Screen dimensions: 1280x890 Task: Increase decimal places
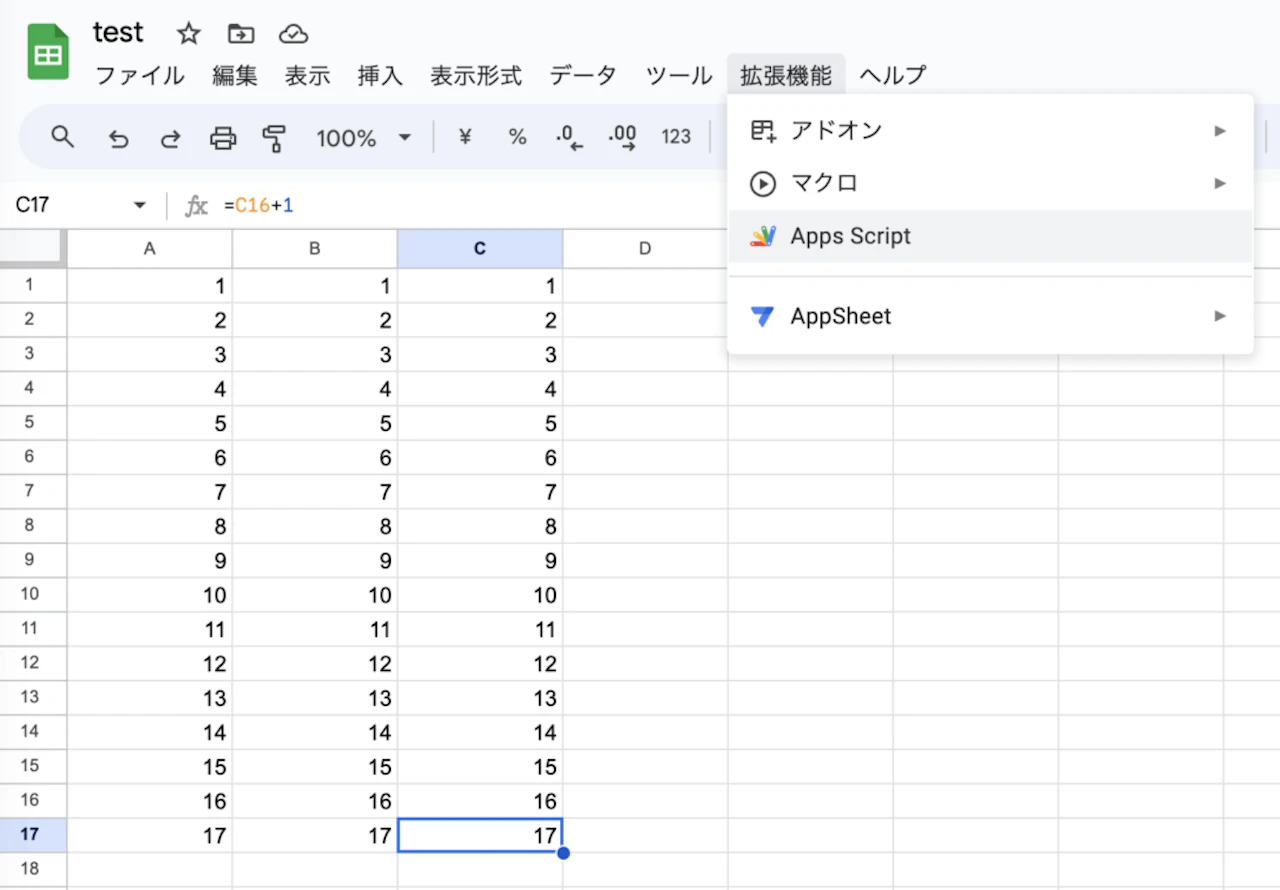point(623,138)
